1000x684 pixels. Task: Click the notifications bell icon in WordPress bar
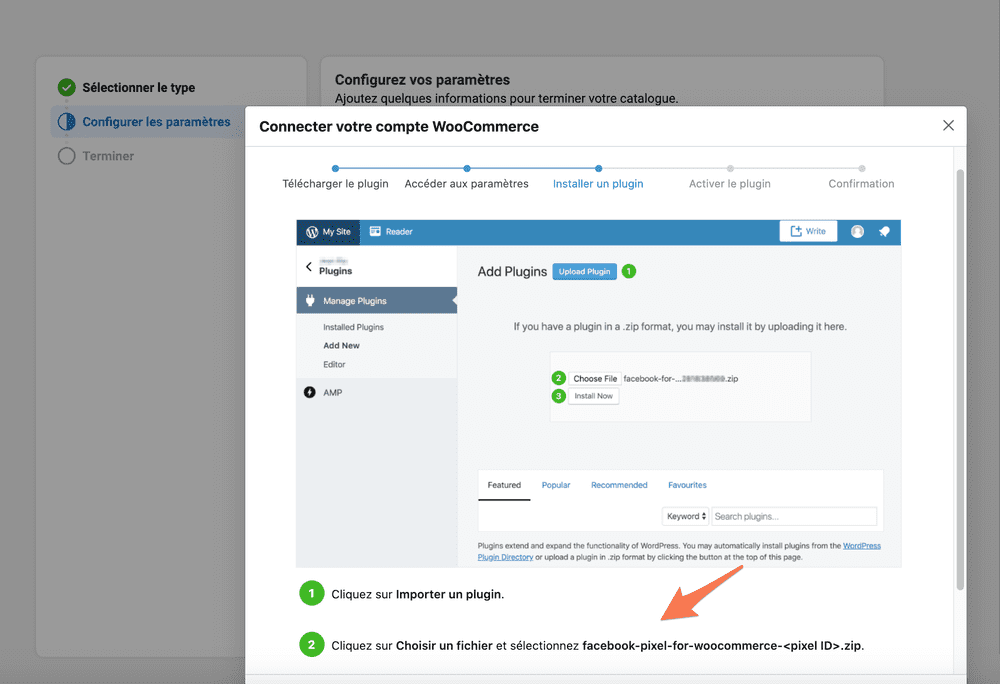(884, 231)
